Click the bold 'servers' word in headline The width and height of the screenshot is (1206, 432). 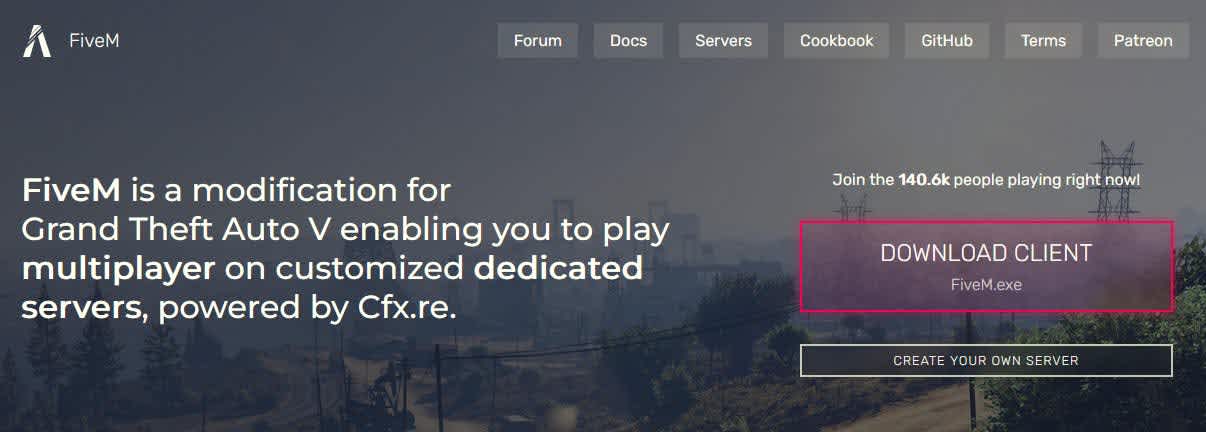pyautogui.click(x=81, y=309)
